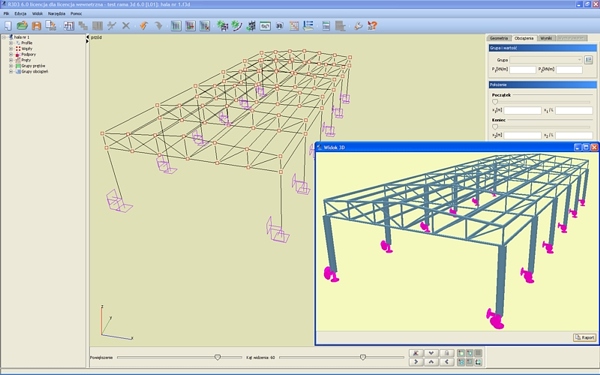Click the blue list lines toolbar icon
Image resolution: width=600 pixels, height=375 pixels.
(x=308, y=26)
